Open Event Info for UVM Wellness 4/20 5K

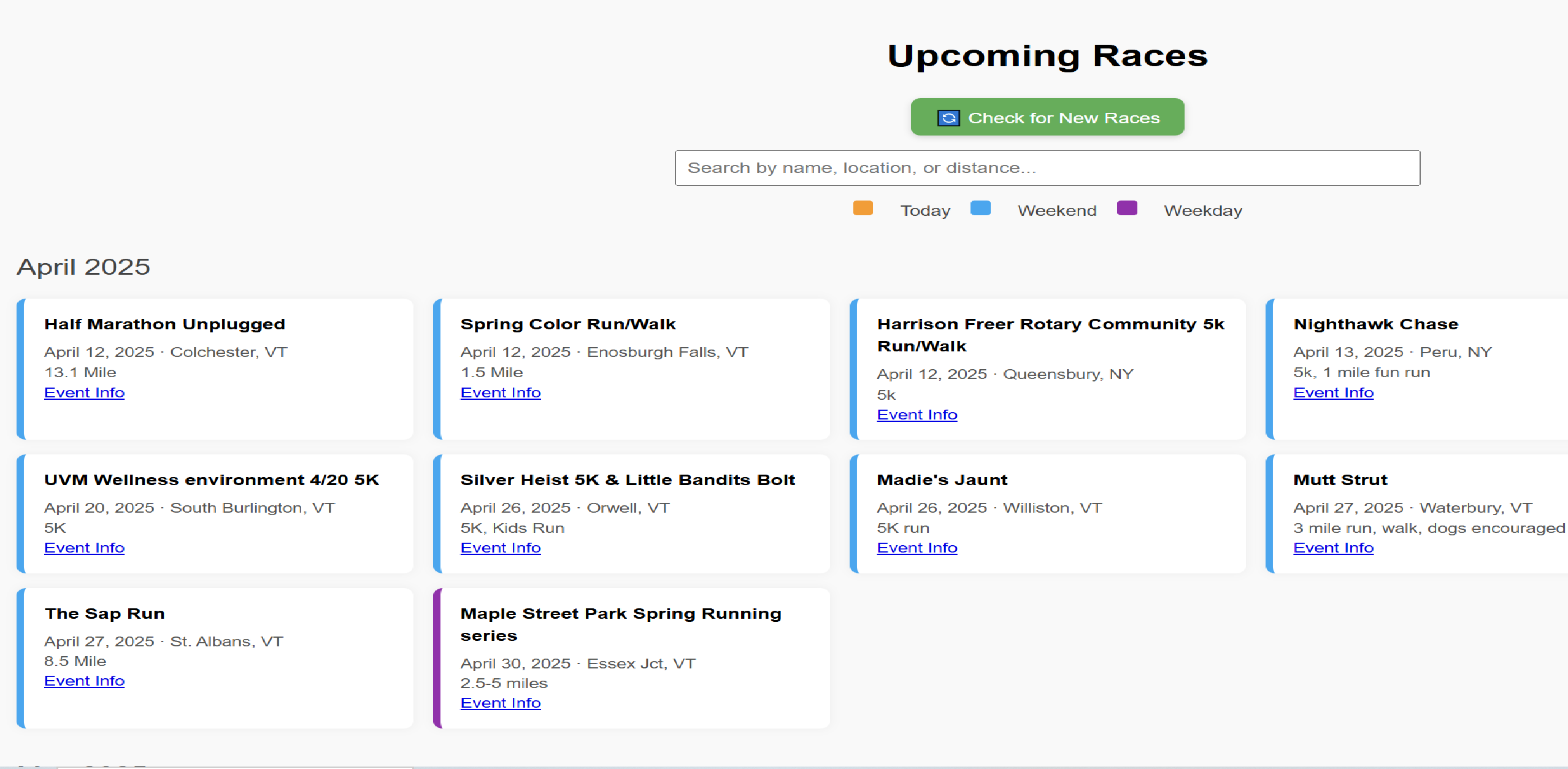click(x=85, y=548)
